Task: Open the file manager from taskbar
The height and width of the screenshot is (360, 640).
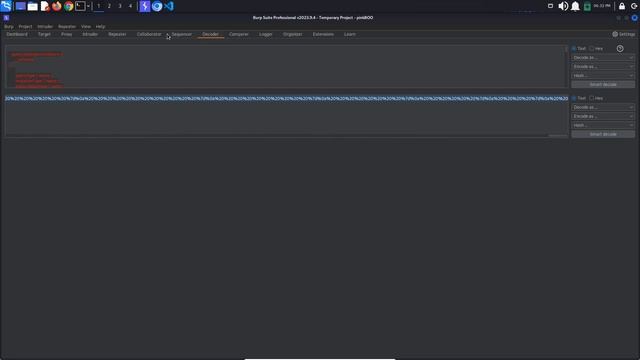Action: point(33,6)
